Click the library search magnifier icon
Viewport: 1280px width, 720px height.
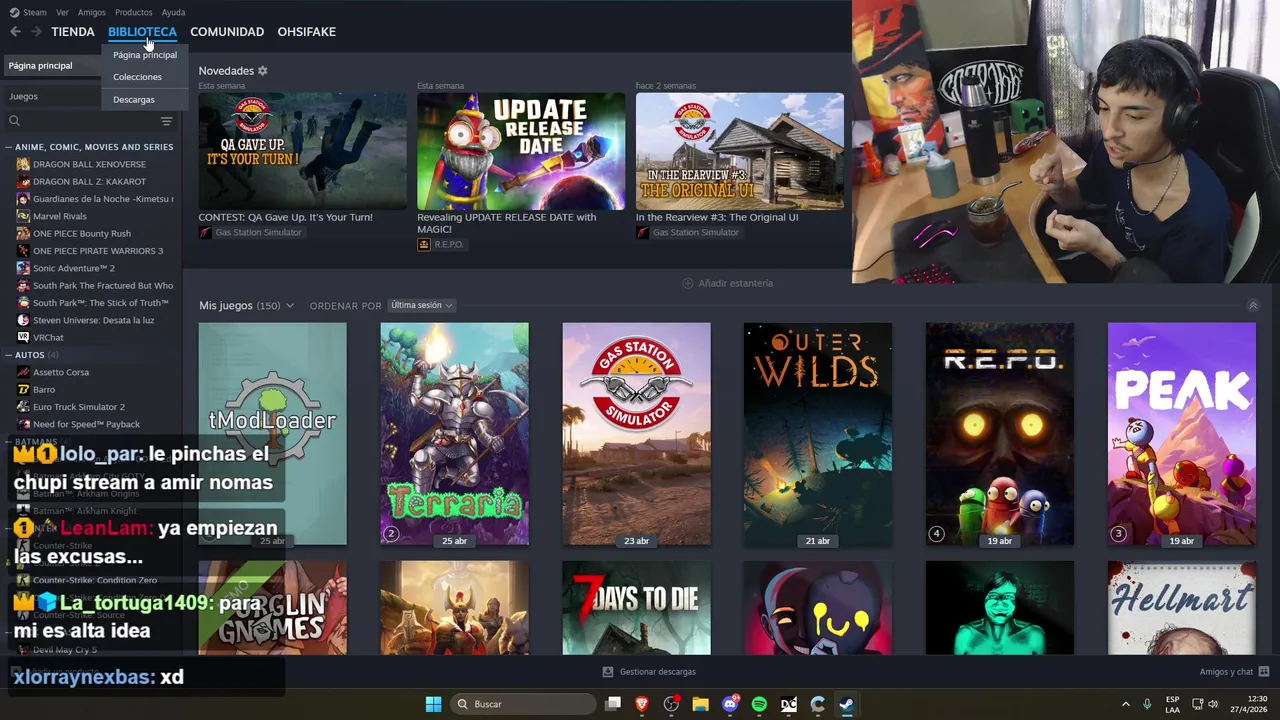[x=14, y=121]
